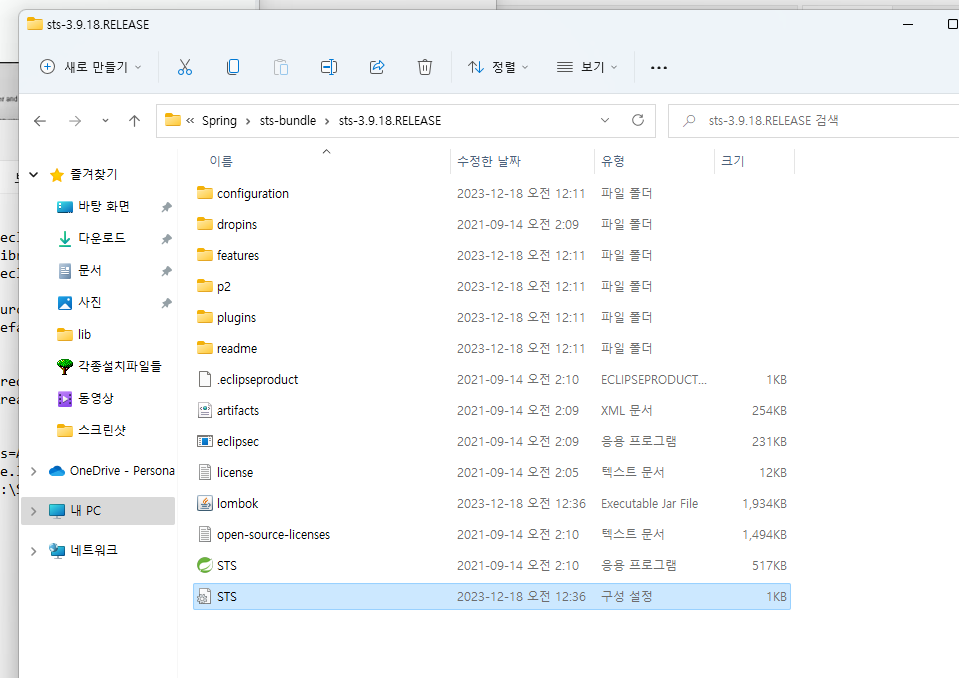
Task: Collapse the 즐겨찾기 section
Action: [x=34, y=175]
